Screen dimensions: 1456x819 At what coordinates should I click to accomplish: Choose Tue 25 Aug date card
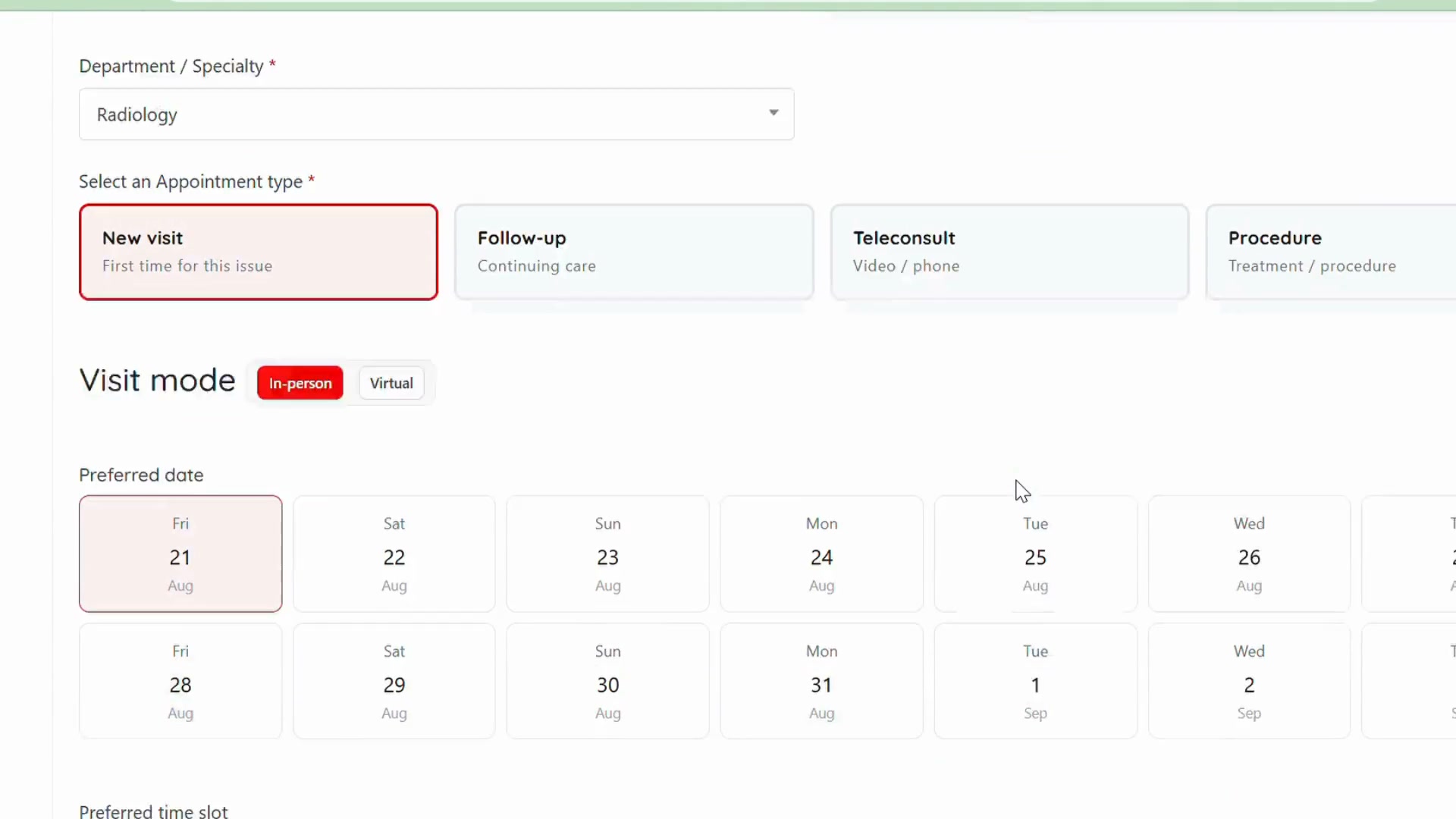[1036, 554]
